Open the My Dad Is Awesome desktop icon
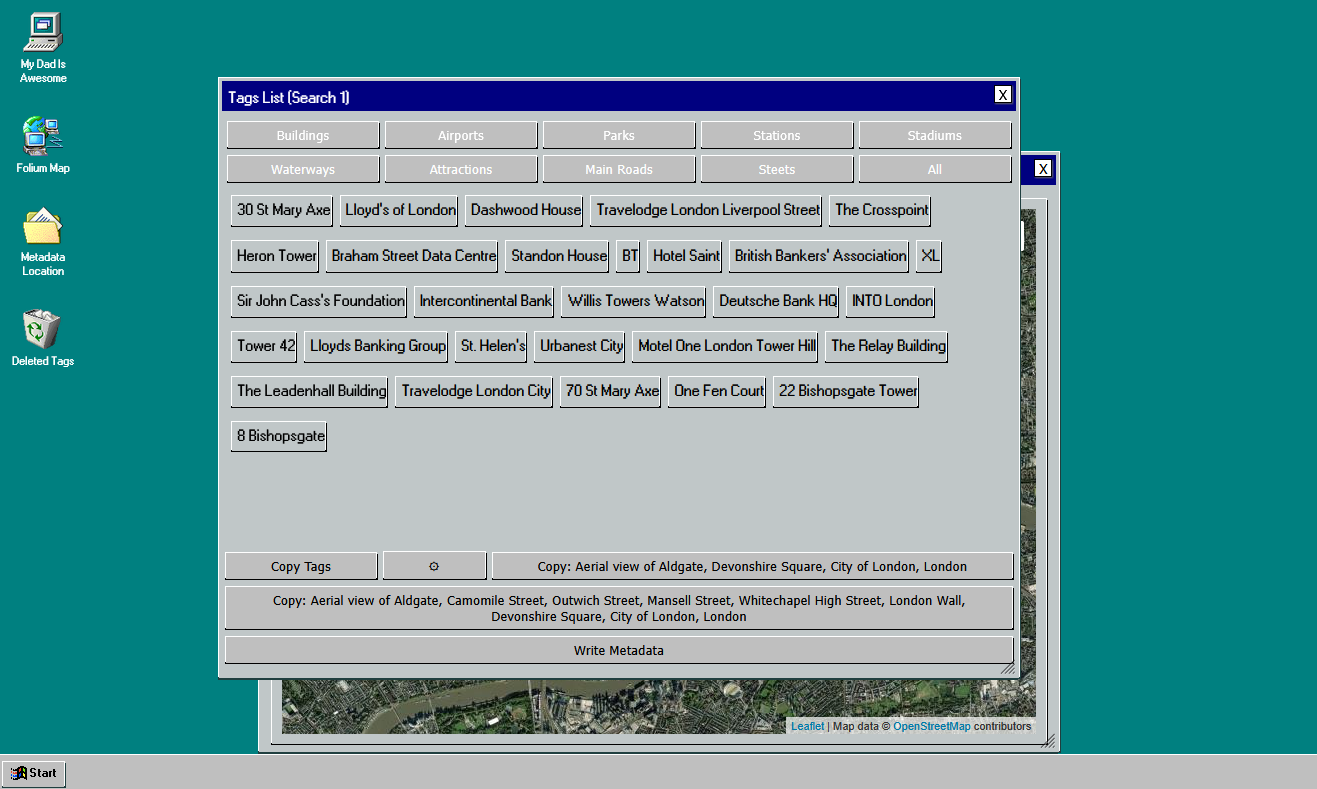 [x=43, y=47]
